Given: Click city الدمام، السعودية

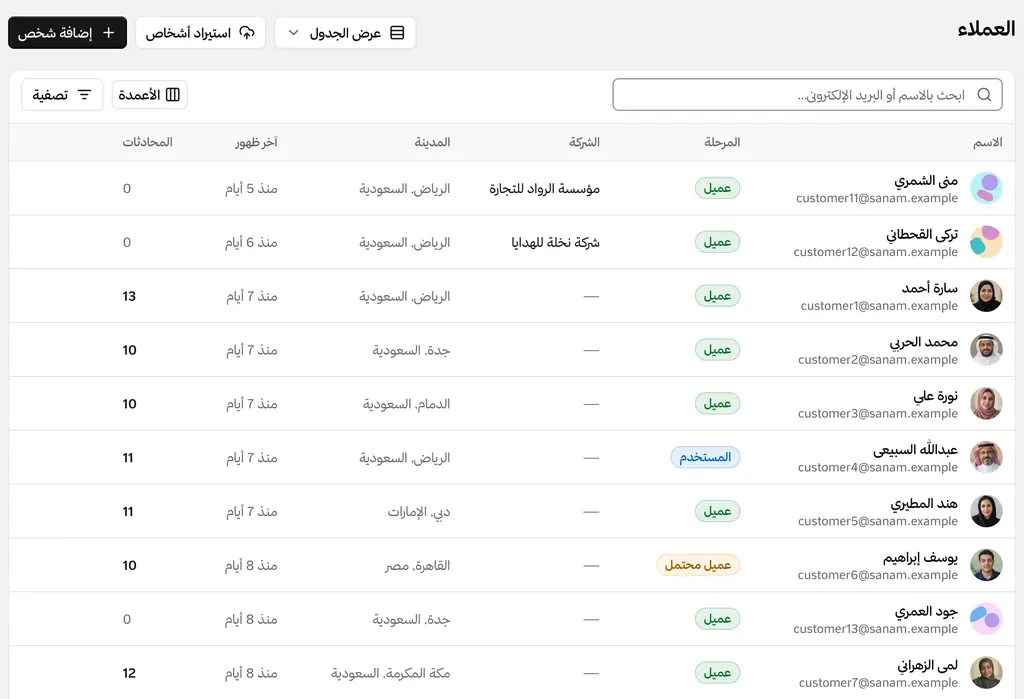Looking at the screenshot, I should point(407,404).
